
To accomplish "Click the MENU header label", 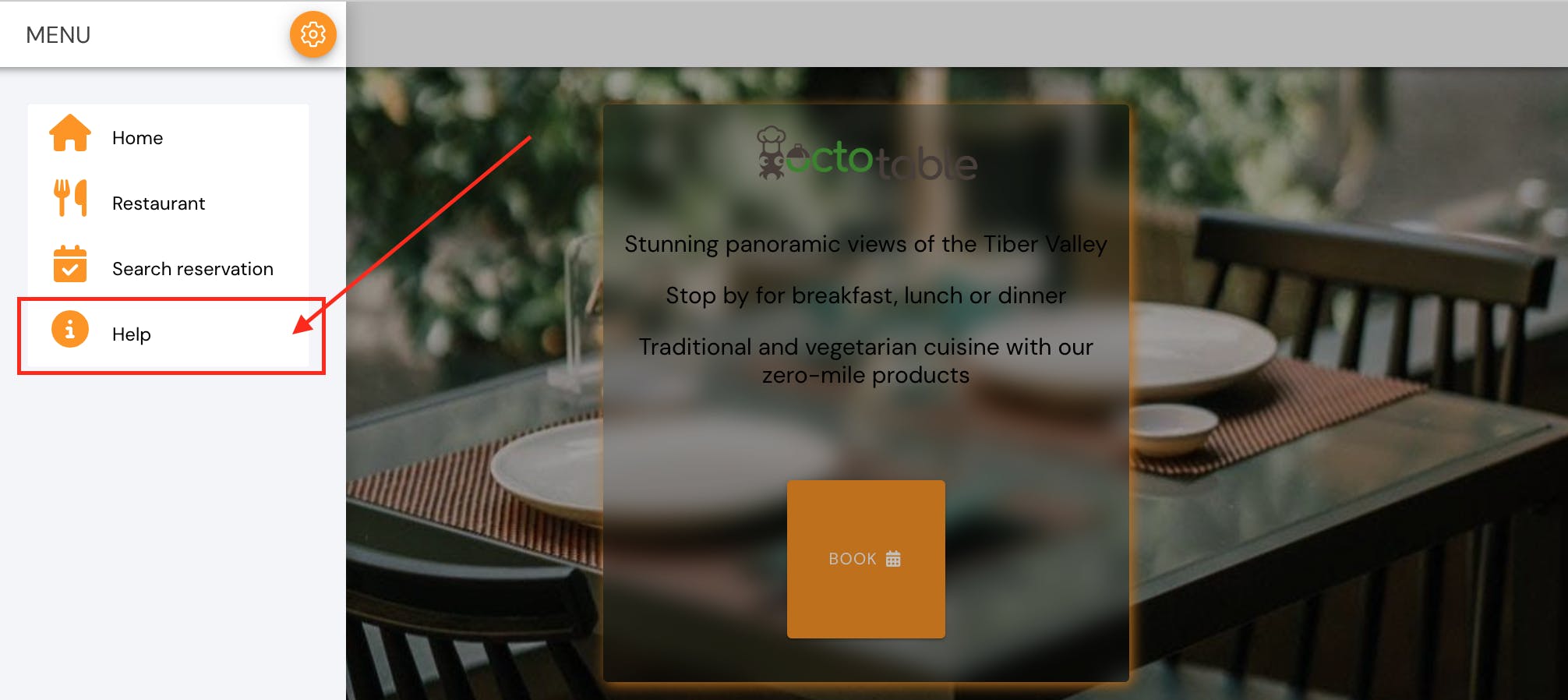I will [58, 35].
